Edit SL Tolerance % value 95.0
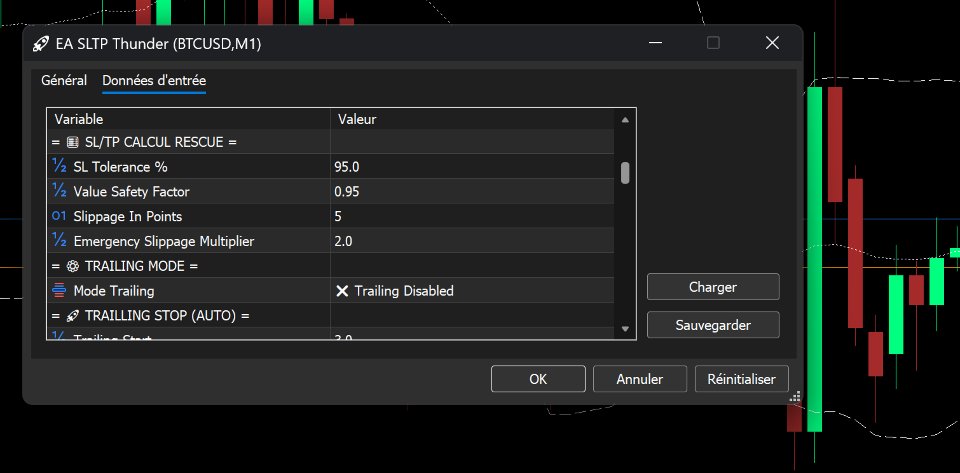The height and width of the screenshot is (473, 960). 472,166
